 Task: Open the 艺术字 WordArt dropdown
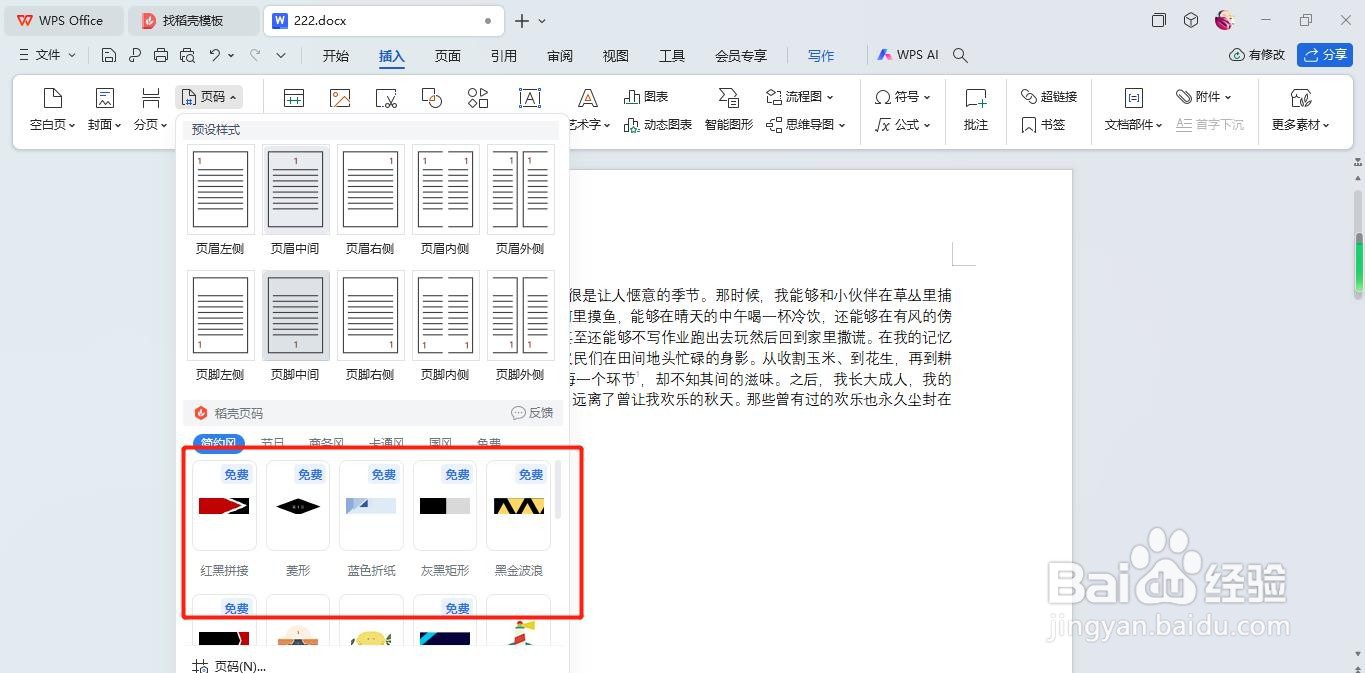(x=587, y=124)
